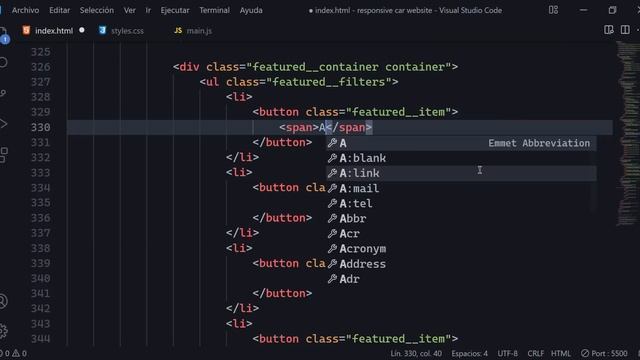Screen dimensions: 640x360
Task: Change line ending via 'CRLF'
Action: coord(535,353)
